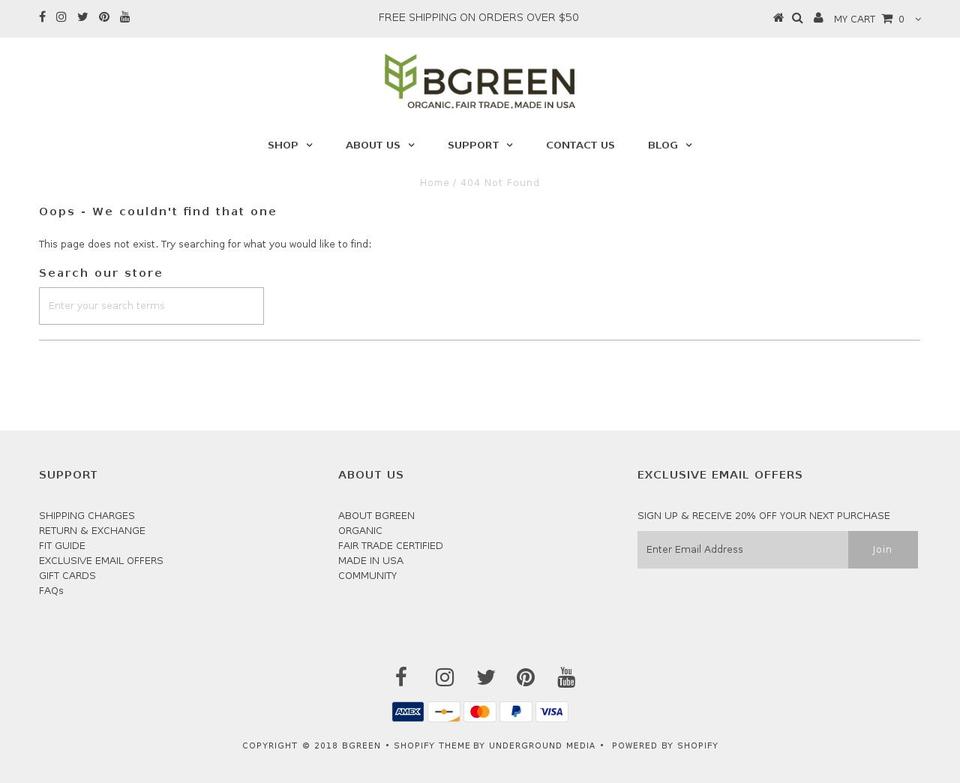
Task: Open Community footer link
Action: coord(367,575)
